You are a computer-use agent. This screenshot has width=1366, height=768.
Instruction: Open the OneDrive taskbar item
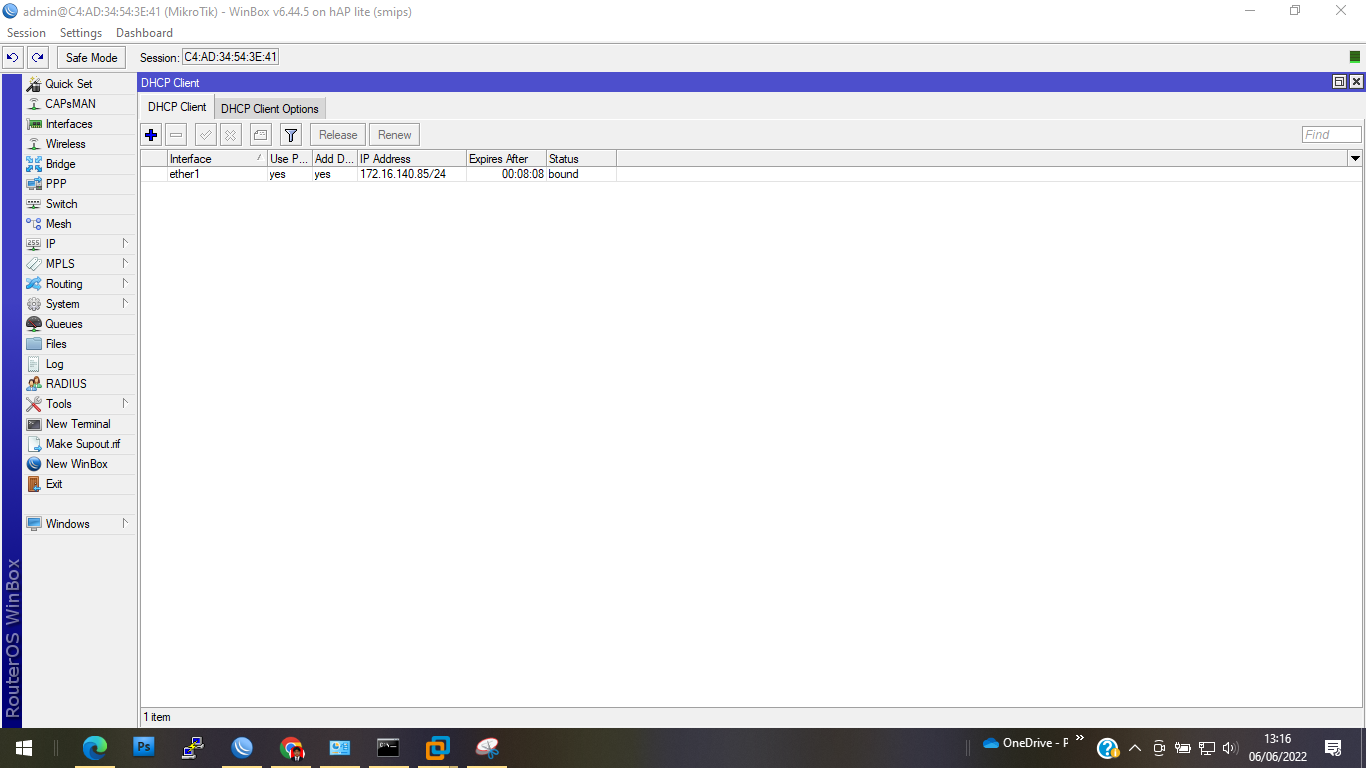pos(1026,743)
